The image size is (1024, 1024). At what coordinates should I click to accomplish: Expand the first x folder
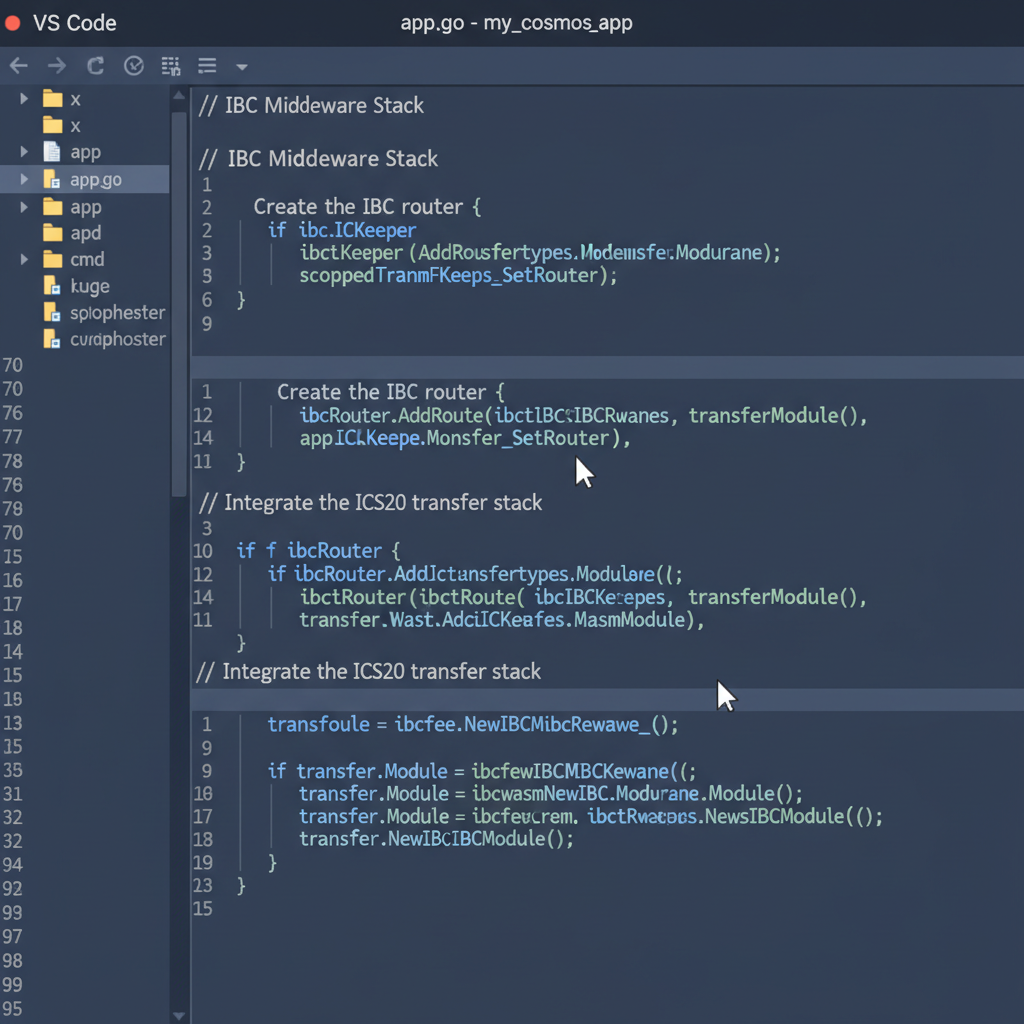[x=24, y=99]
